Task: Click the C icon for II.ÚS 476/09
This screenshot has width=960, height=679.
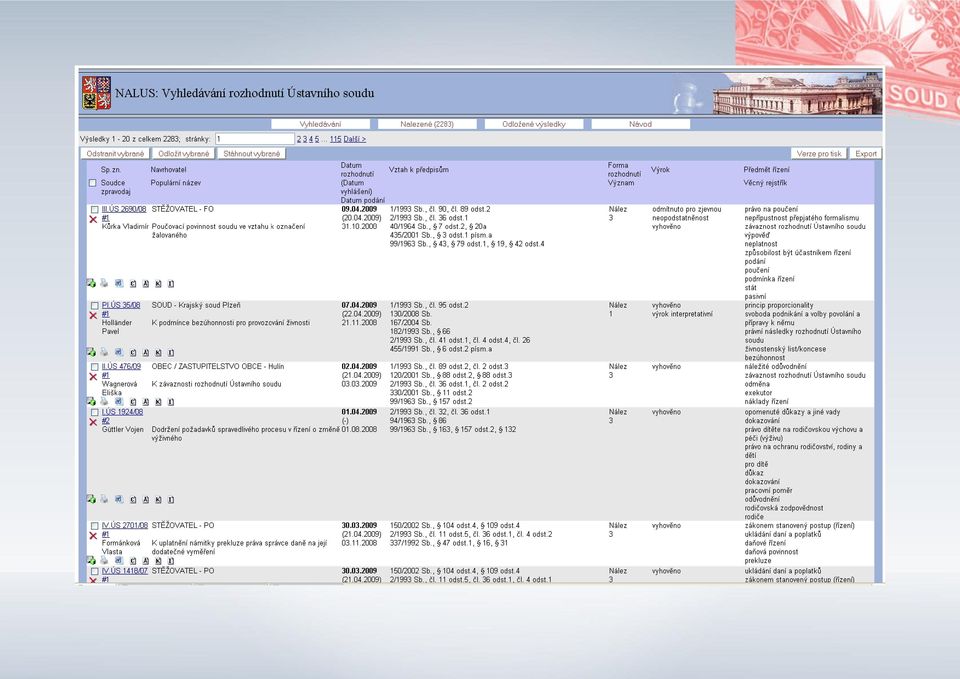Action: (x=133, y=402)
